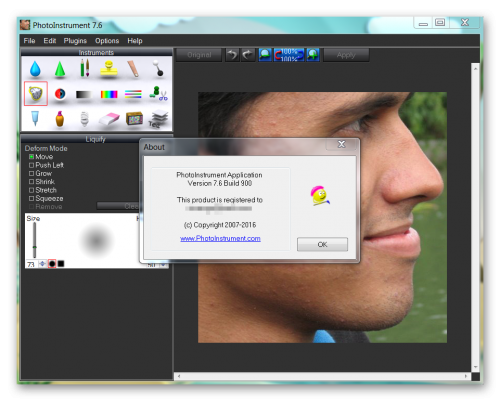Enable Squeeze deform mode
This screenshot has width=500, height=401.
point(46,198)
